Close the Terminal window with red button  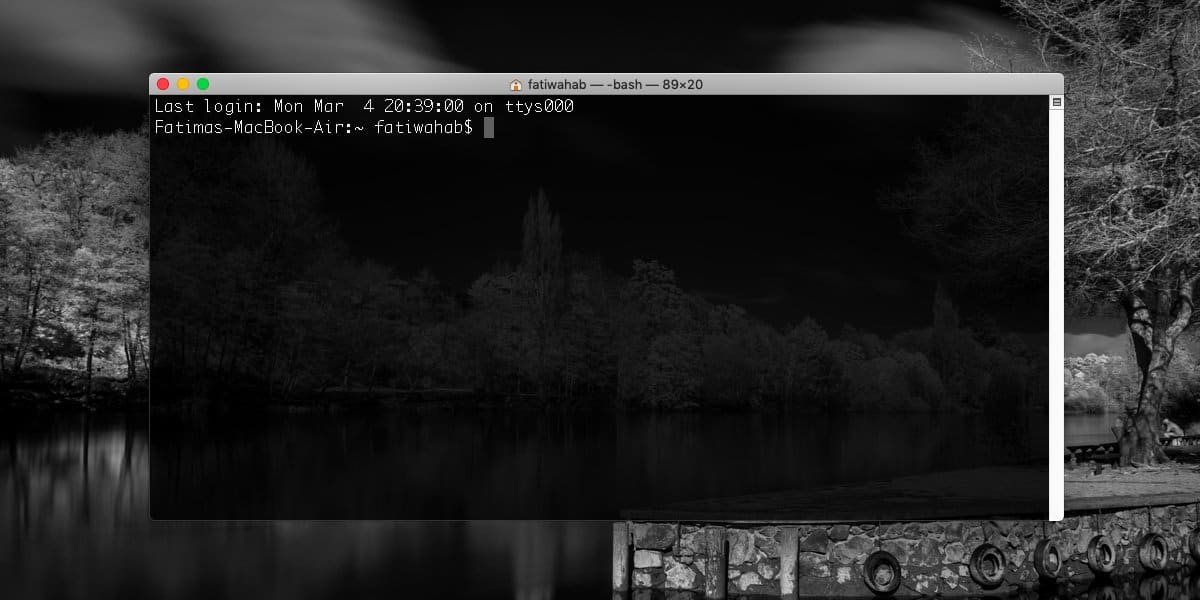pos(164,84)
